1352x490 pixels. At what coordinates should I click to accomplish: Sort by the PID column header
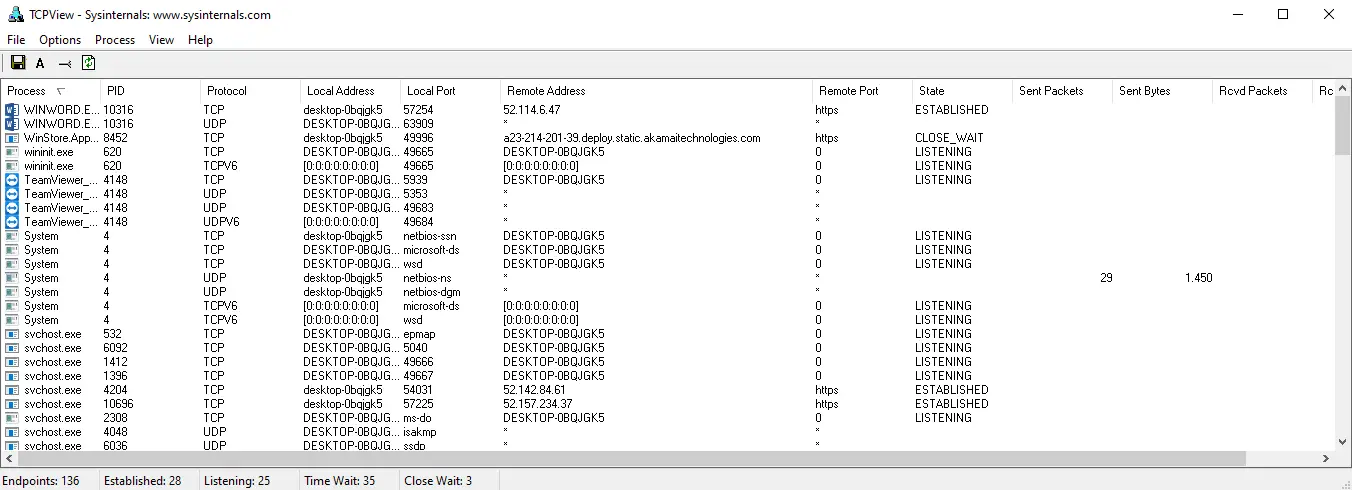point(150,91)
